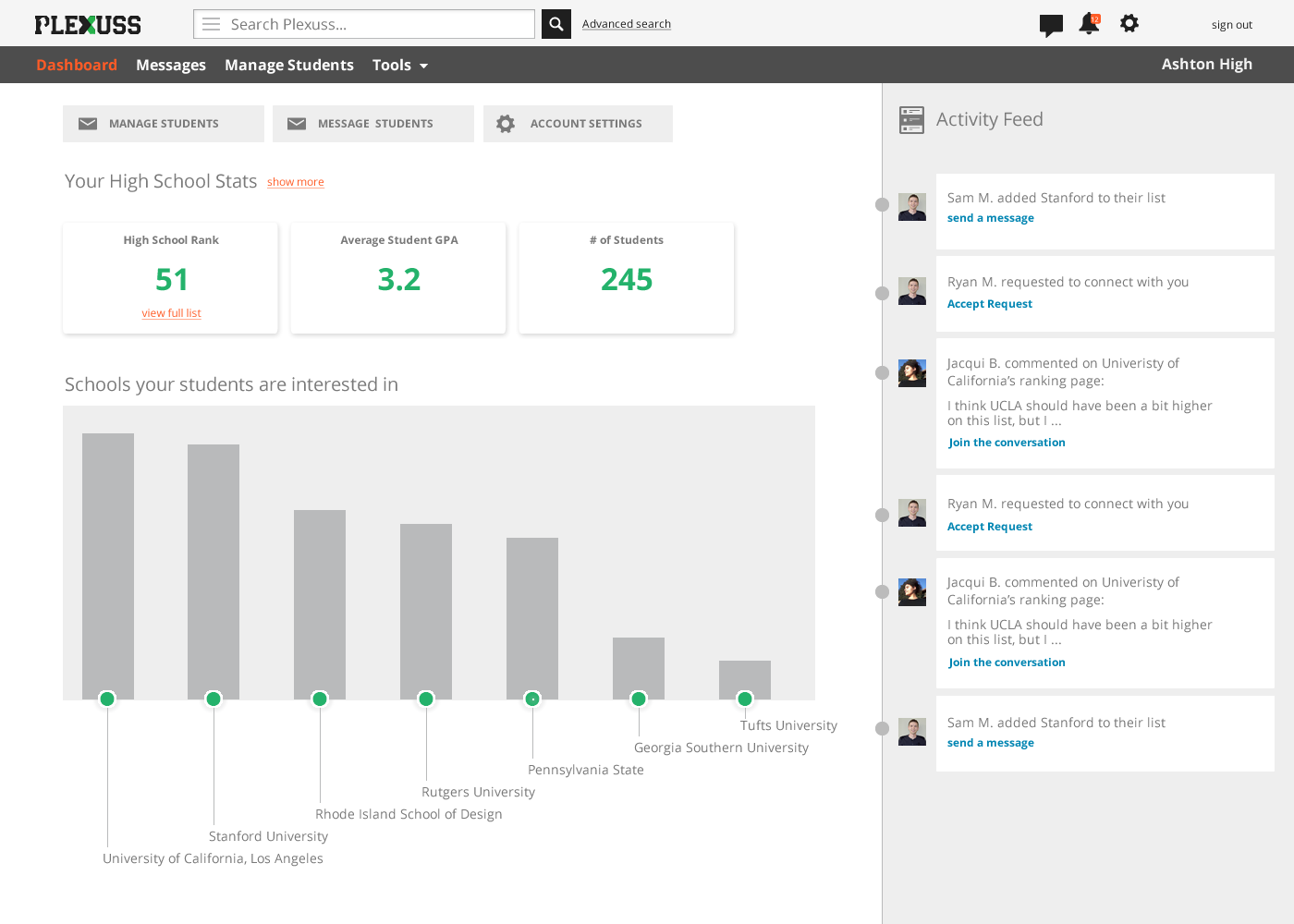Click the Tufts University green marker
The height and width of the screenshot is (924, 1294).
(x=745, y=699)
